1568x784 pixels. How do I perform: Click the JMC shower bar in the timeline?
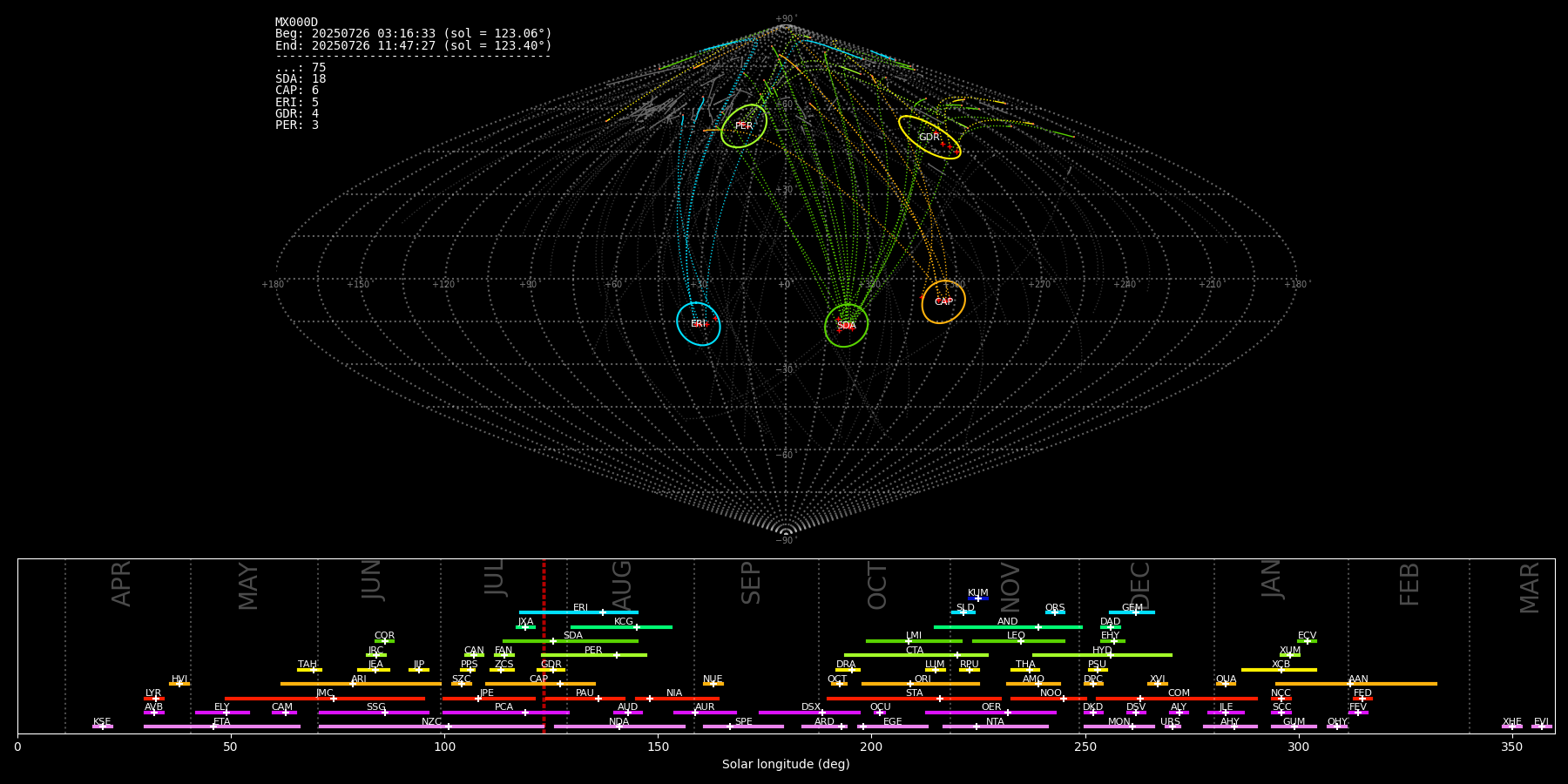click(x=325, y=699)
